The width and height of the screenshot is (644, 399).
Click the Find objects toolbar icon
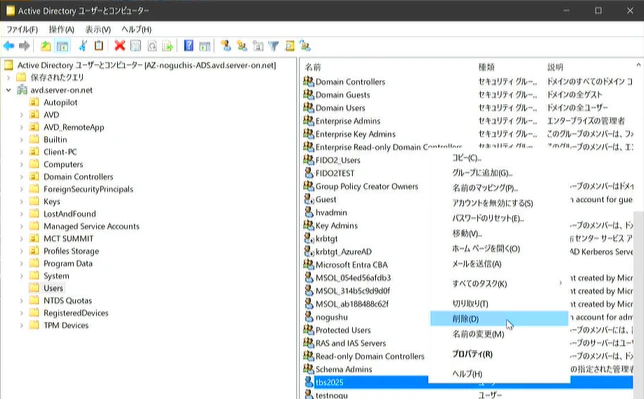pos(290,46)
